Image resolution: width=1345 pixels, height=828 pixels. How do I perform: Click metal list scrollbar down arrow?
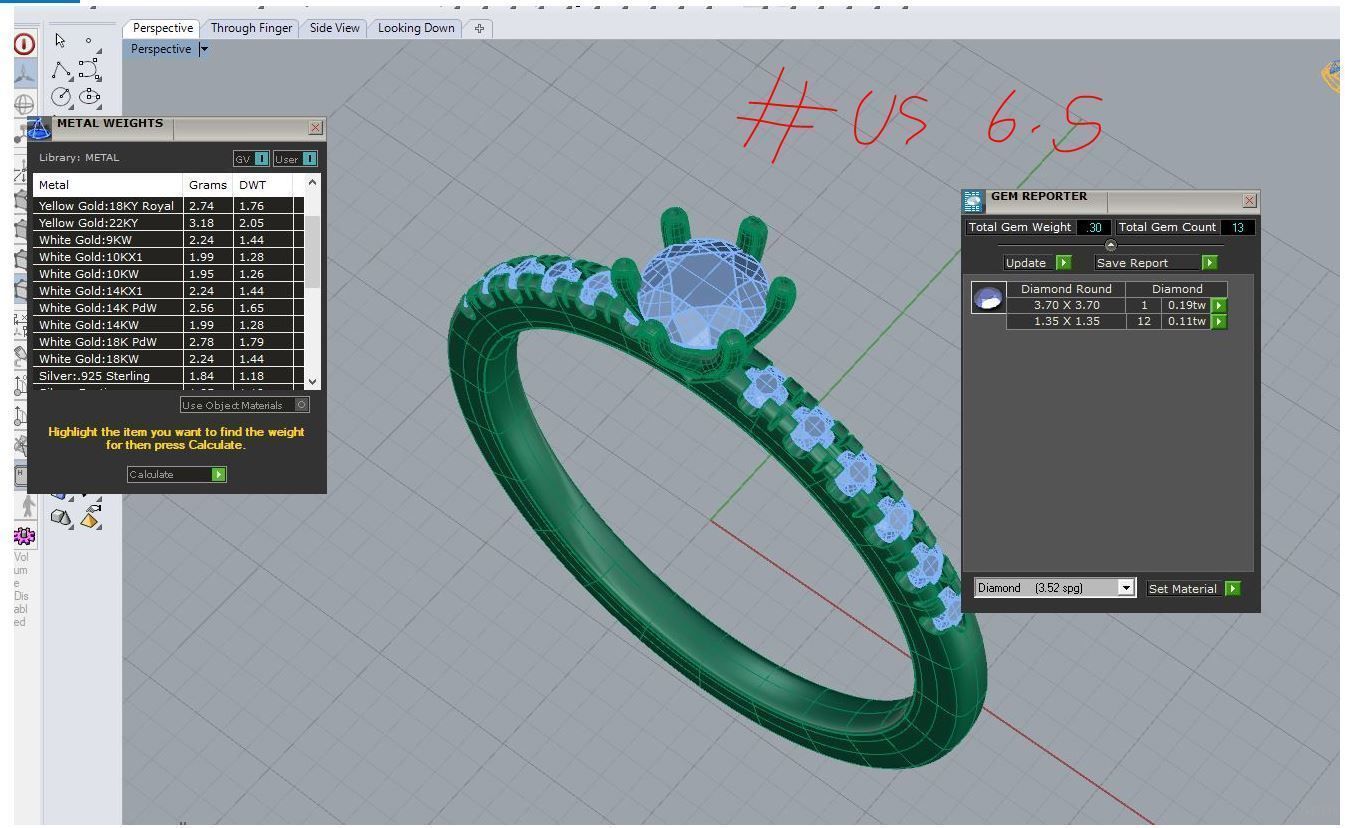click(312, 382)
